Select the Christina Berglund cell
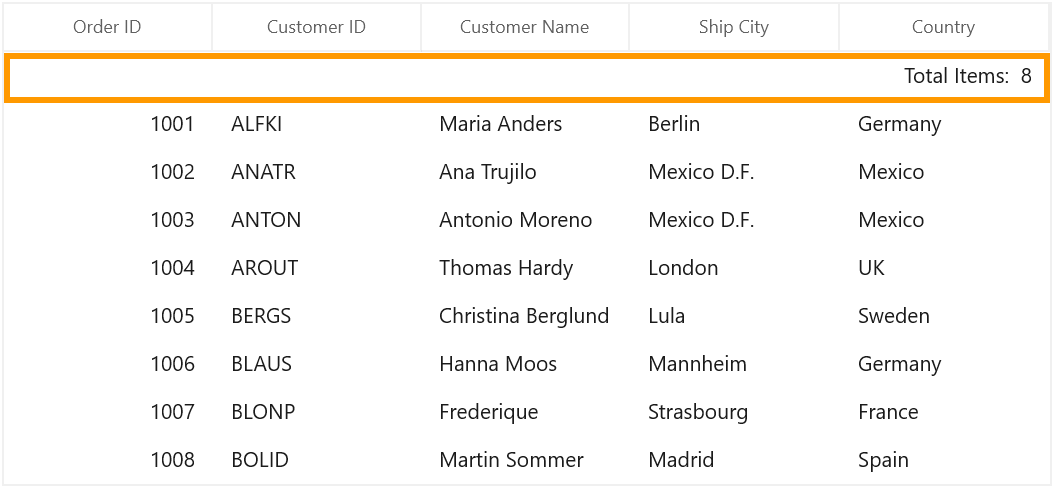This screenshot has height=488, width=1054. click(x=525, y=316)
